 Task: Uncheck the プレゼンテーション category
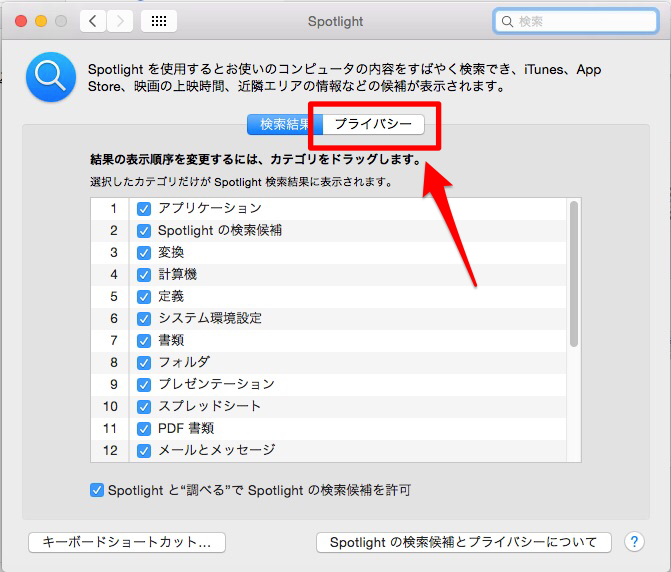pos(144,385)
